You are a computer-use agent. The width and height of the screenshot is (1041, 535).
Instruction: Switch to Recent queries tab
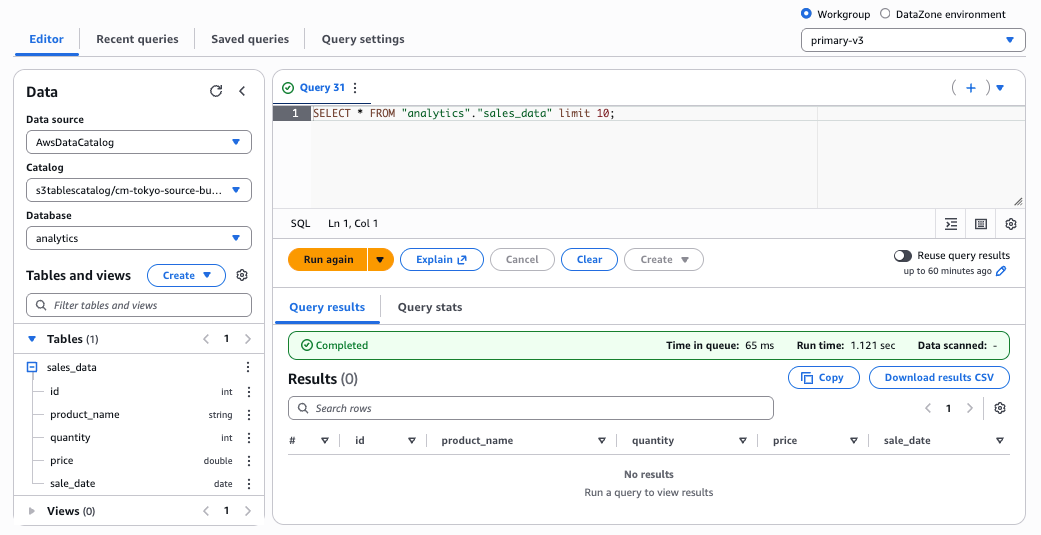pos(137,39)
